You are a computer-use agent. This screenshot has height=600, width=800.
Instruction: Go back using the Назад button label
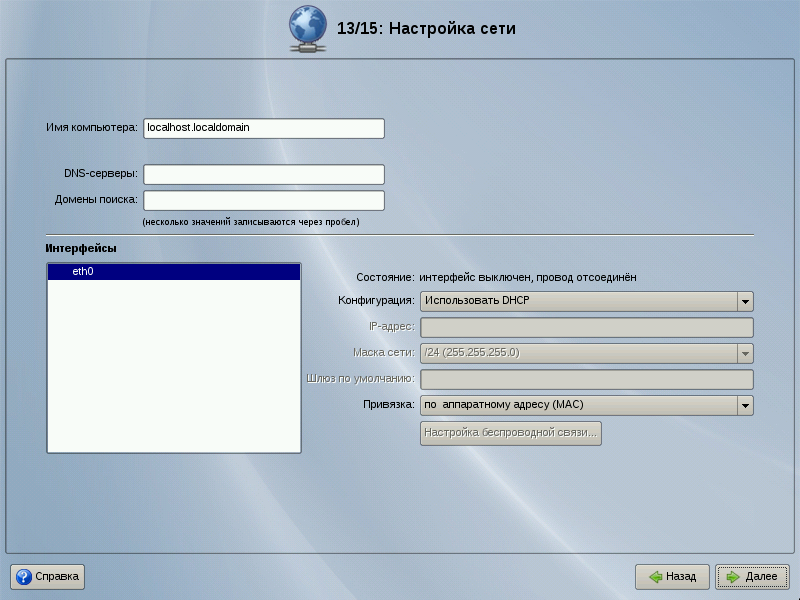click(x=681, y=577)
